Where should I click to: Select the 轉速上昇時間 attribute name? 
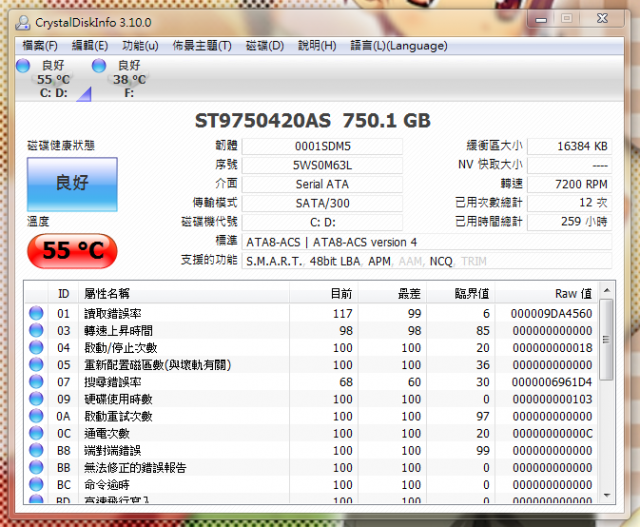point(118,331)
